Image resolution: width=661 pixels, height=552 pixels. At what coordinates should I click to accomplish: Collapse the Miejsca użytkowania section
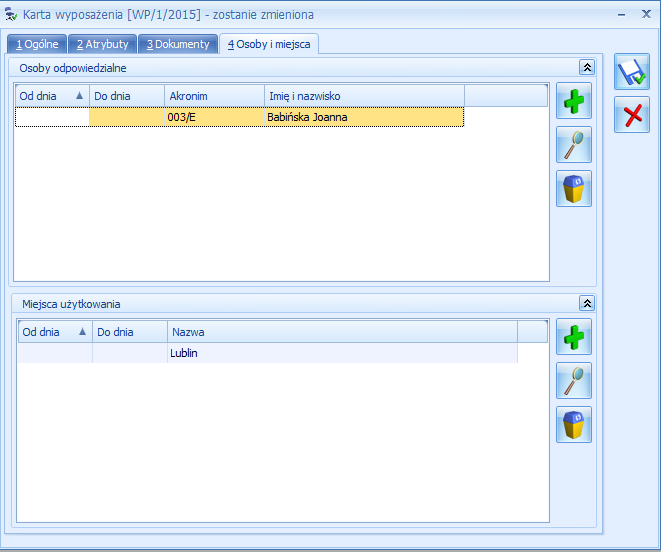point(587,304)
